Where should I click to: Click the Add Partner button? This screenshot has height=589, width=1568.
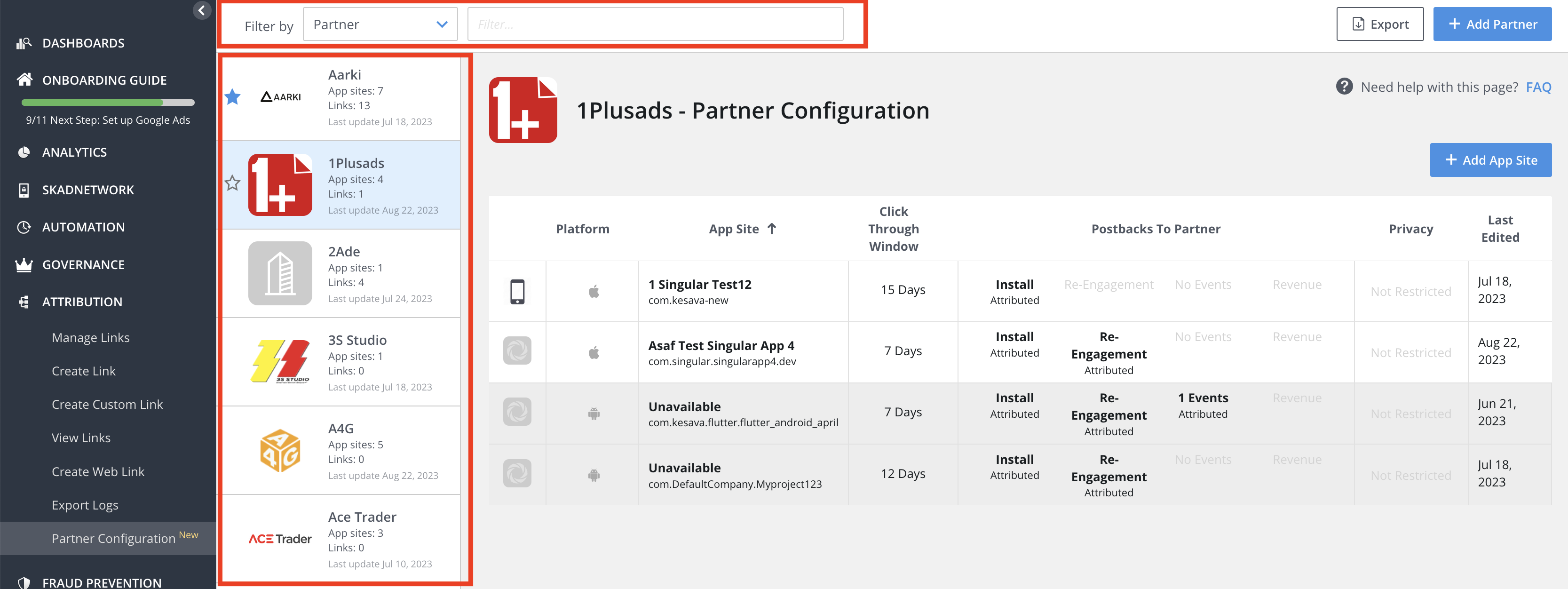[x=1492, y=24]
